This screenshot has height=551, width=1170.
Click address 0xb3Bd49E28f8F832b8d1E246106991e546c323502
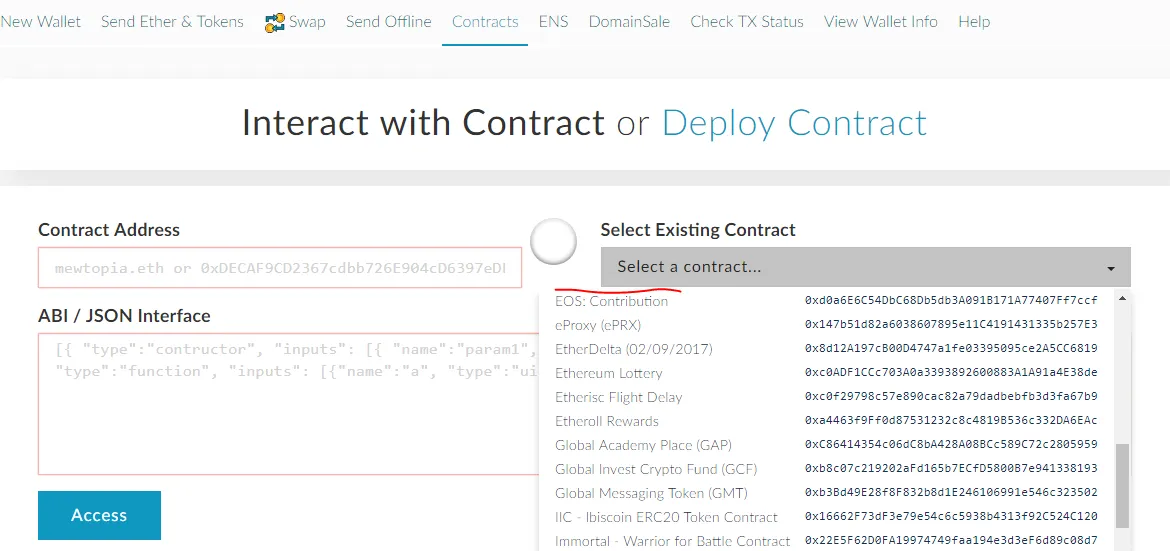[951, 493]
